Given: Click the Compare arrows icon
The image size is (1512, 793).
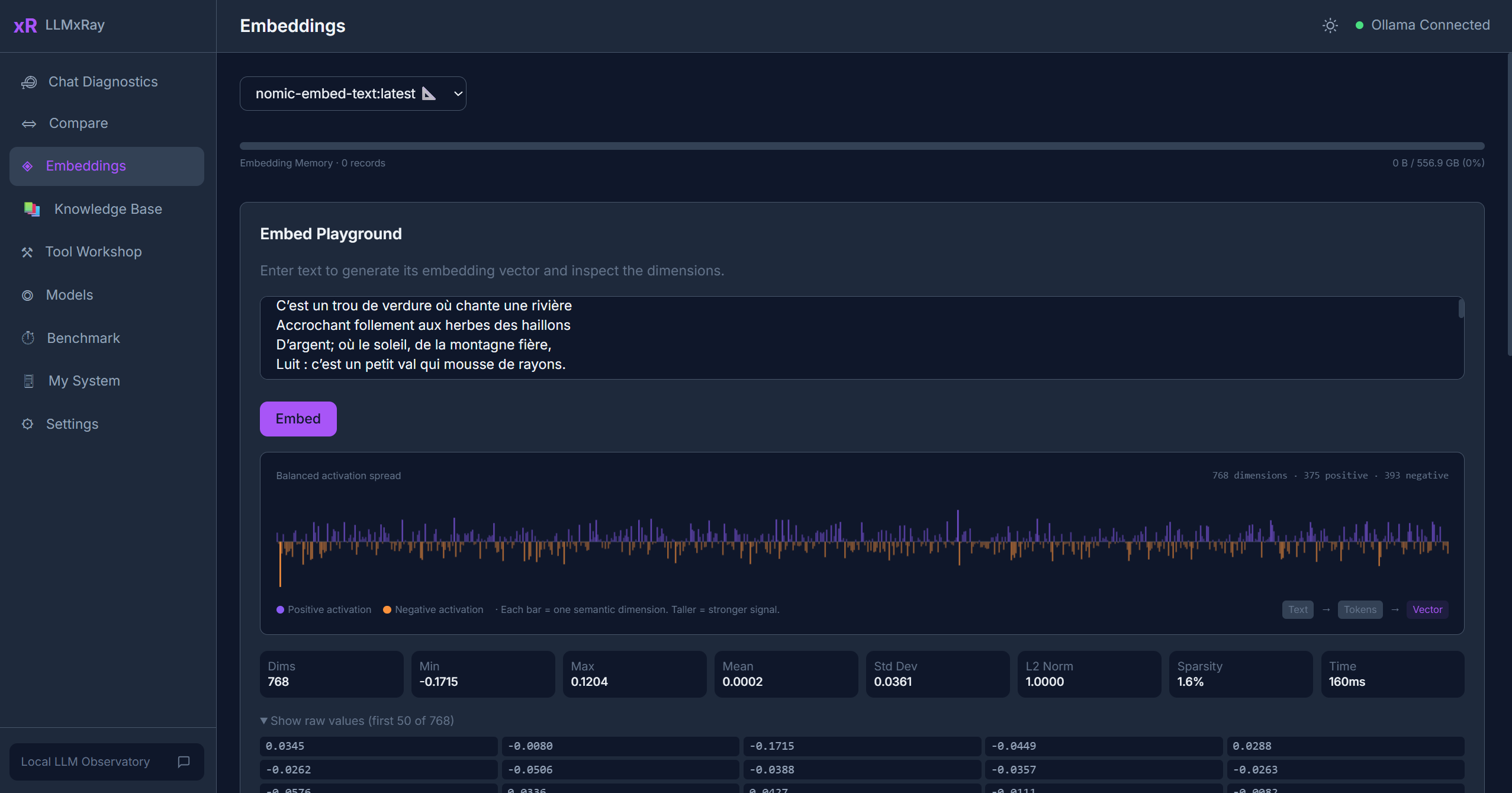Looking at the screenshot, I should coord(29,124).
